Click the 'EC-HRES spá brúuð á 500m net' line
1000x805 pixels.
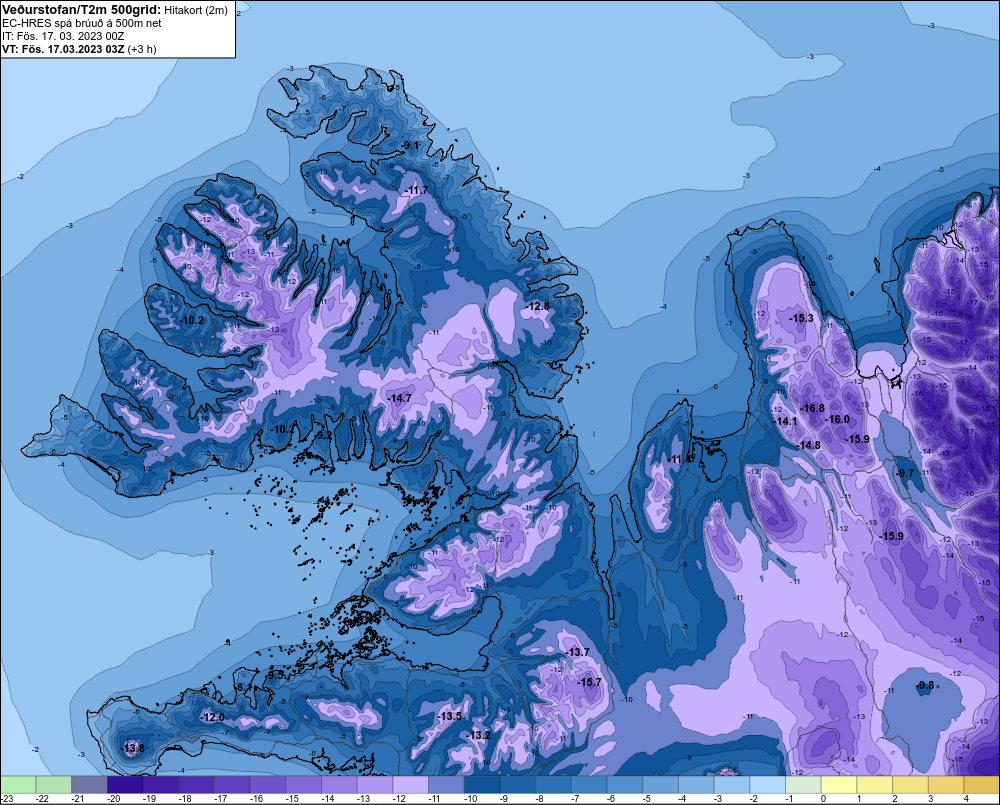(x=82, y=24)
